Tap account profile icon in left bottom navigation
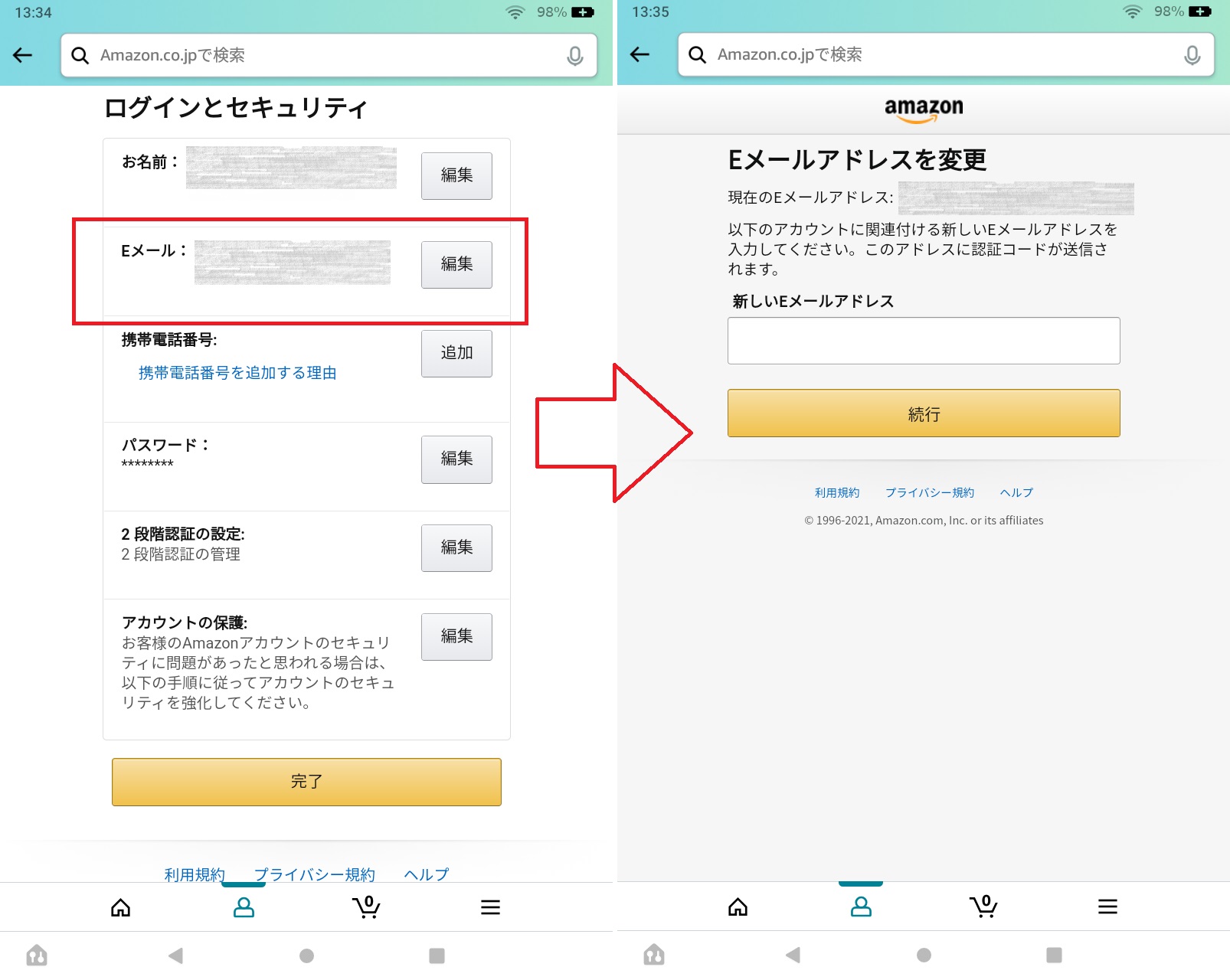 click(244, 907)
